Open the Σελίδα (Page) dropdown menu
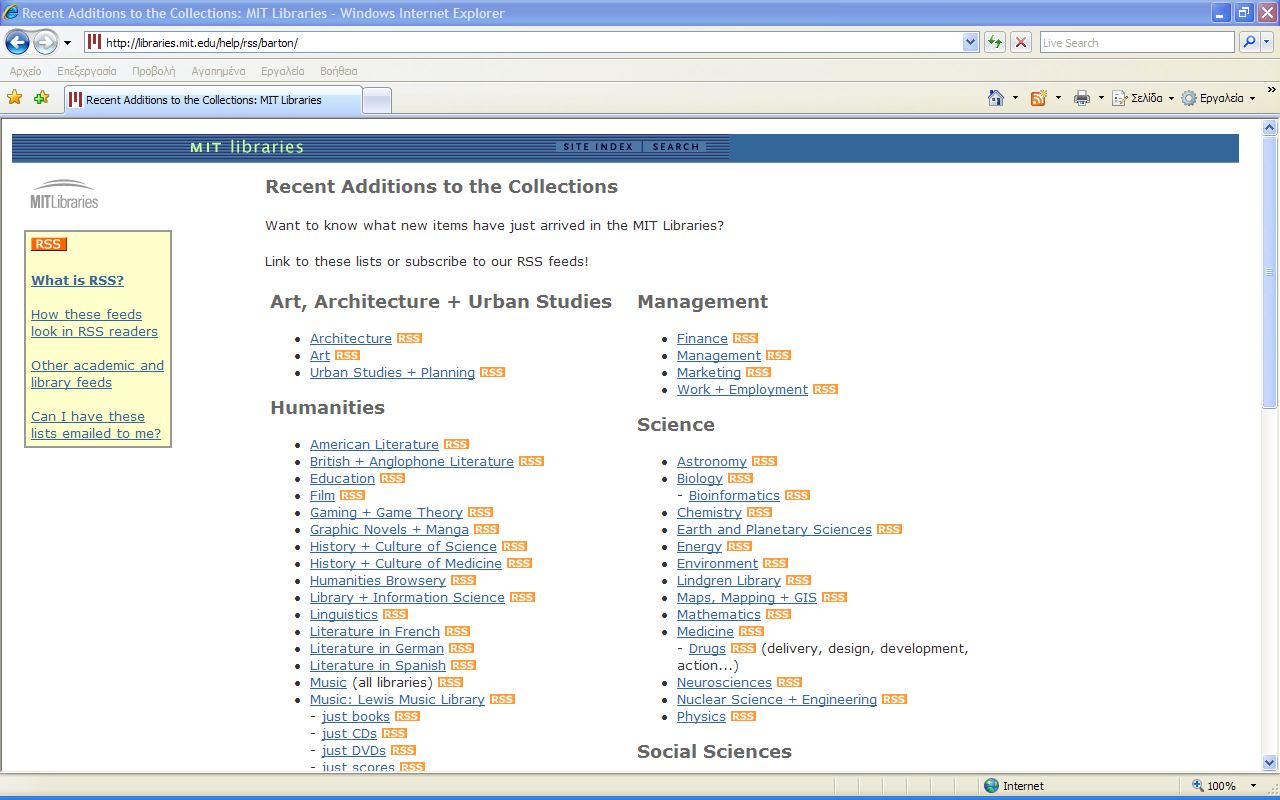This screenshot has height=800, width=1280. coord(1143,98)
